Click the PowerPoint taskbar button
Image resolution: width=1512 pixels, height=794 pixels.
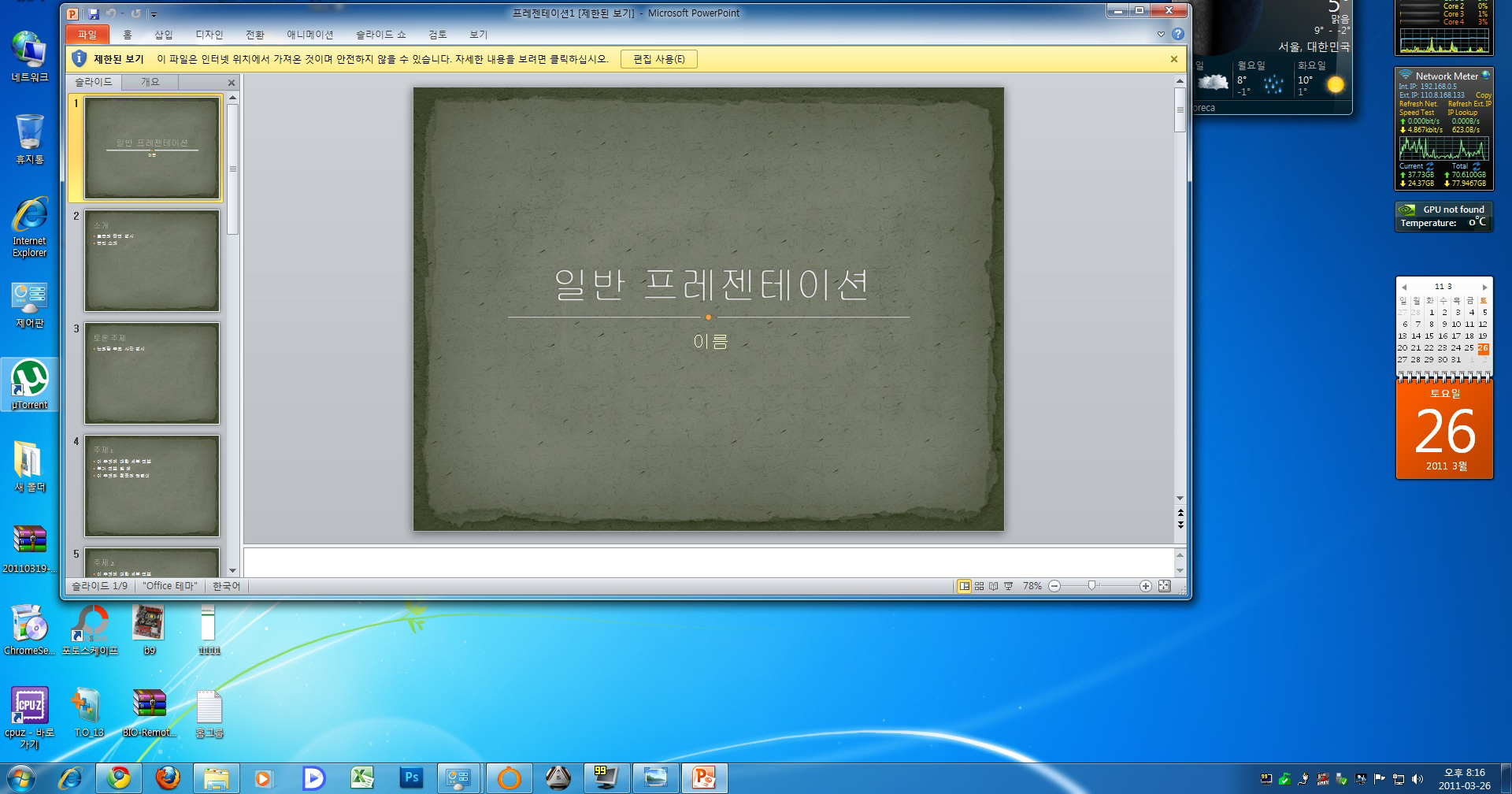coord(703,778)
